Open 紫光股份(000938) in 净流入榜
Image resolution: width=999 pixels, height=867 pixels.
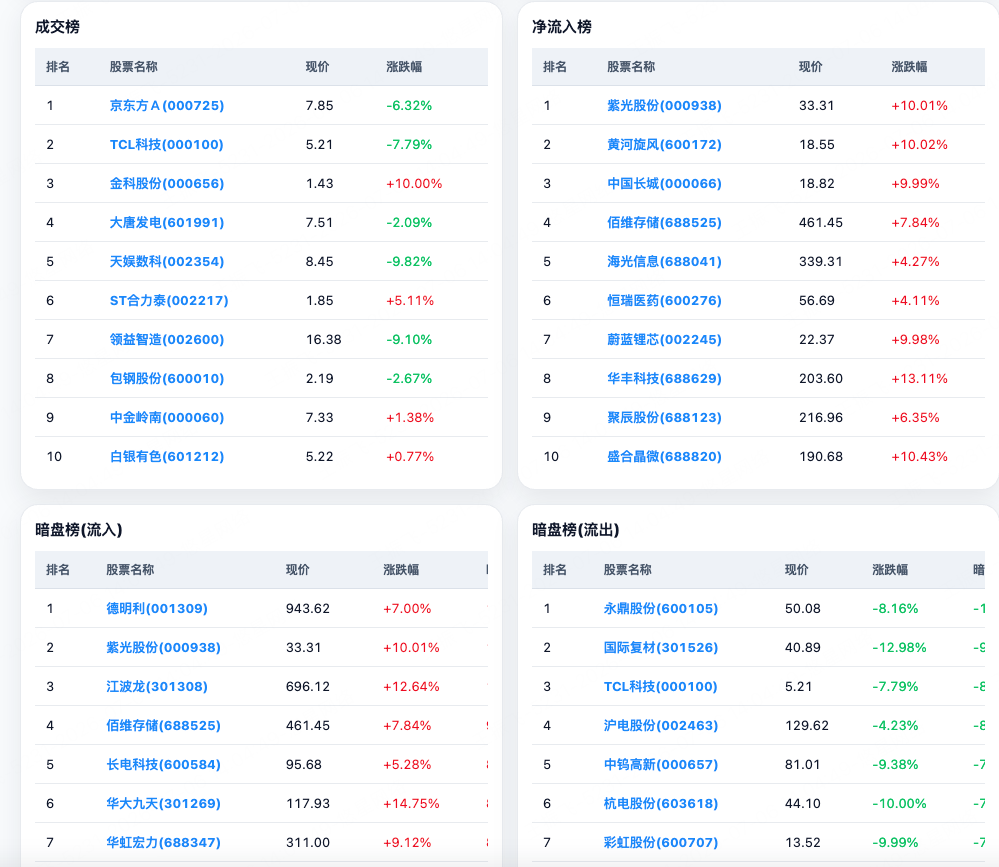[x=664, y=106]
